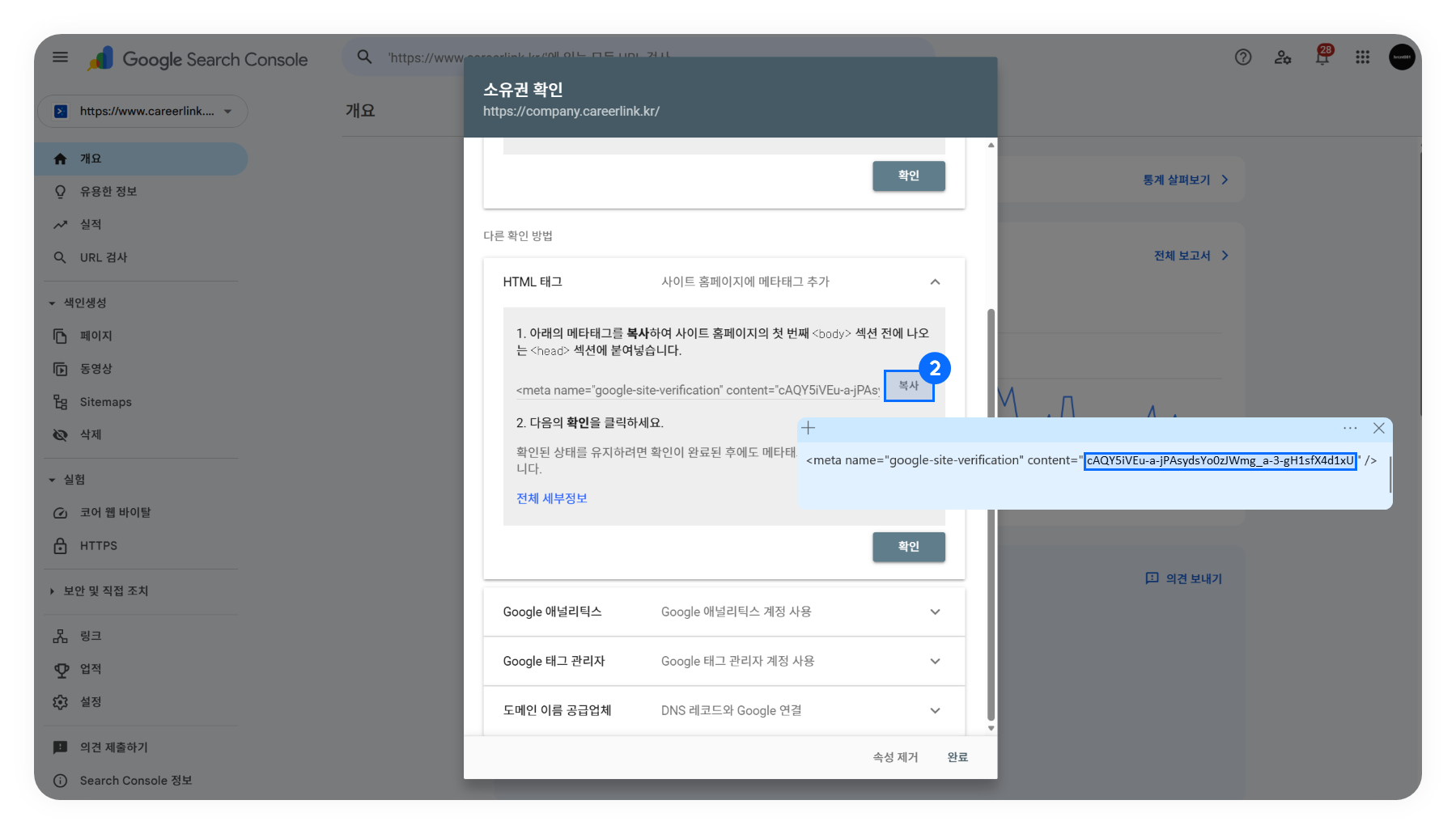Open the help question mark icon
This screenshot has width=1456, height=834.
[1243, 57]
